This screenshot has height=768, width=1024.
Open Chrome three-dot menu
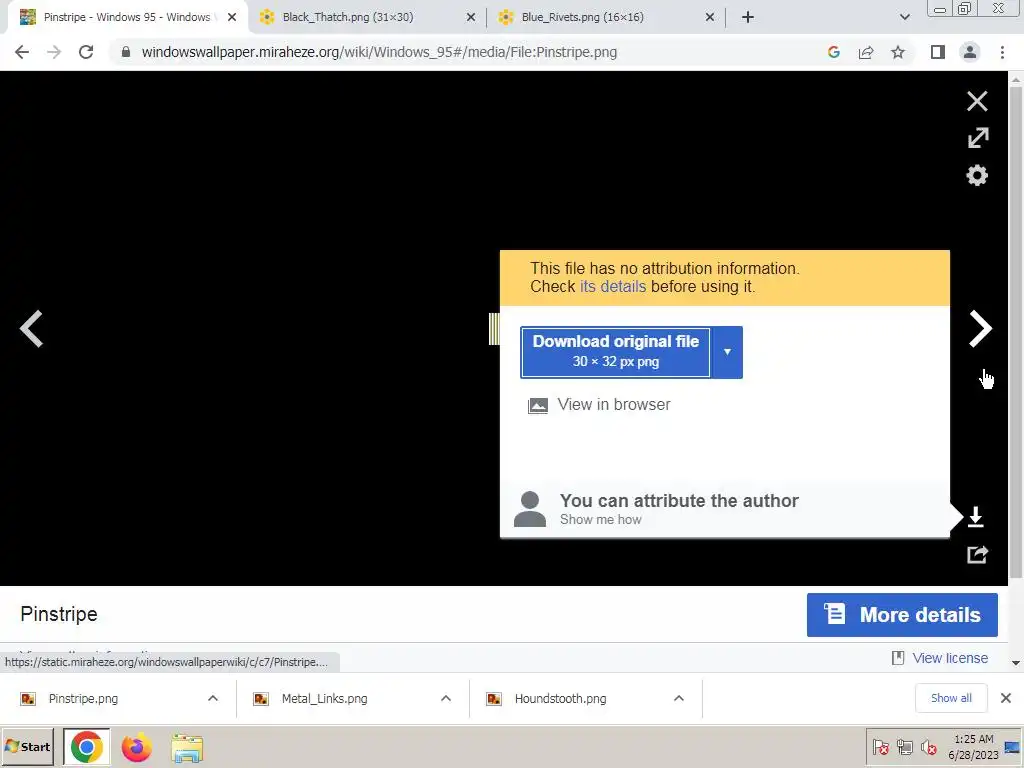[1002, 52]
